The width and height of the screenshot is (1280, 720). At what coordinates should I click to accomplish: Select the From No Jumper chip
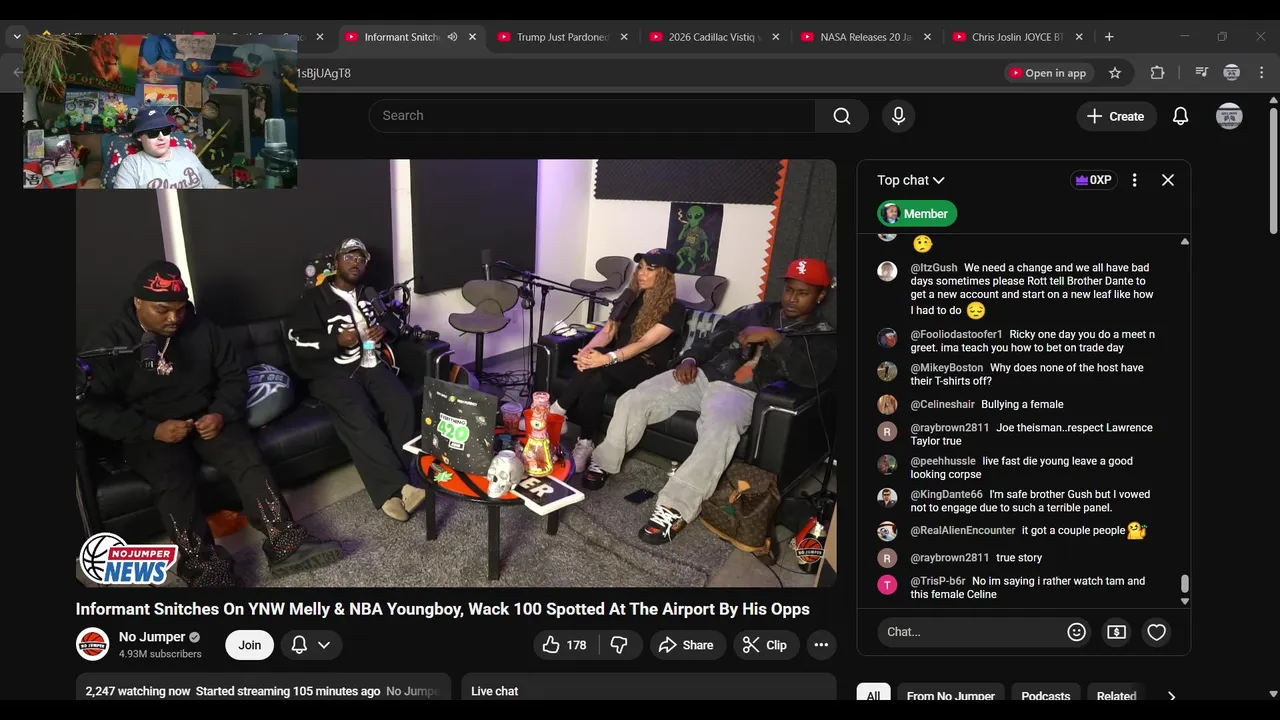coord(951,696)
